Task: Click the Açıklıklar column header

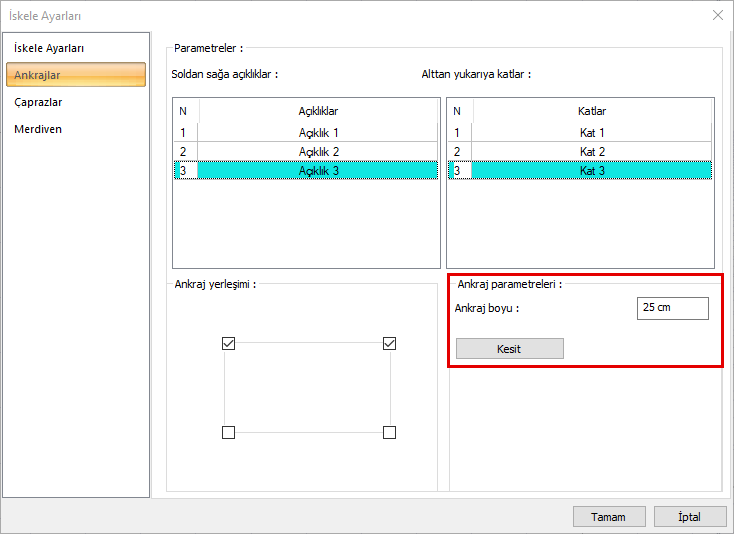Action: (x=318, y=111)
